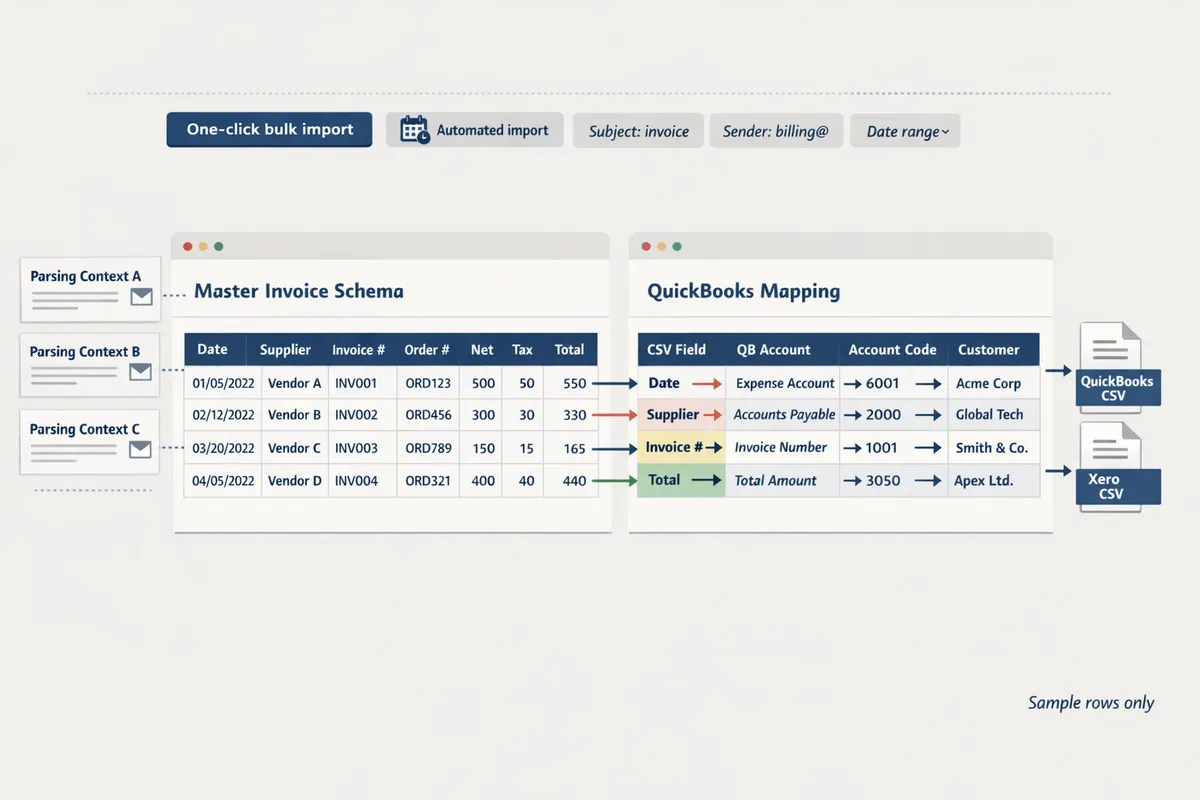Select the 01/05/2022 date cell
The height and width of the screenshot is (800, 1200).
(223, 383)
